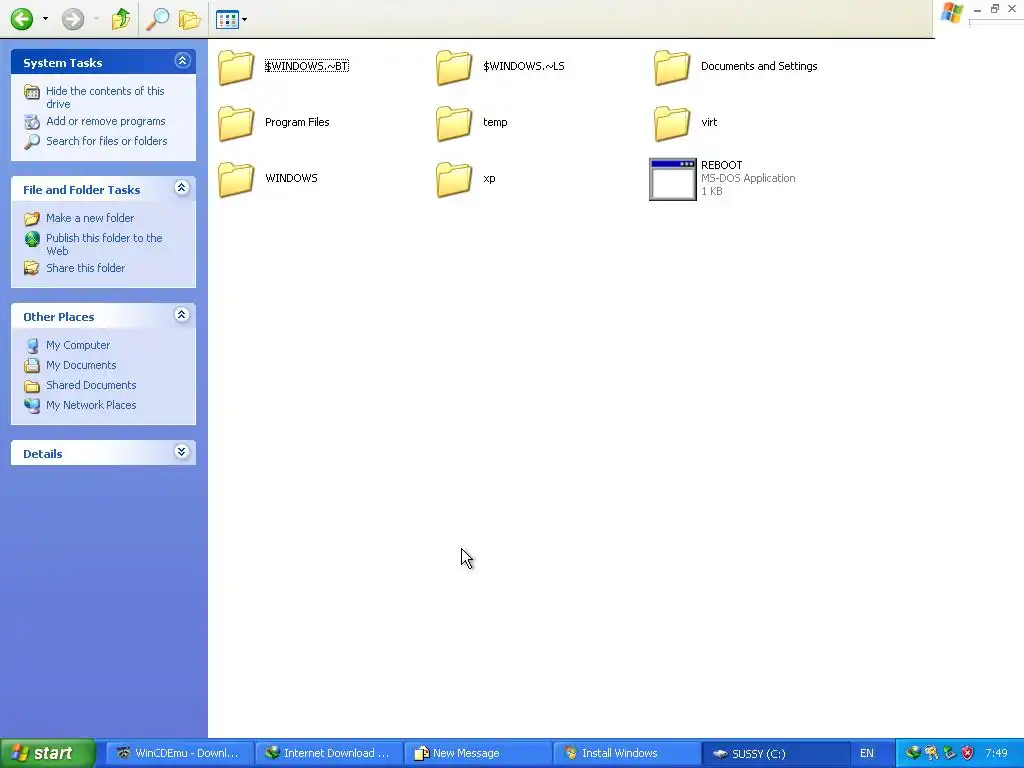Click the EN language indicator
This screenshot has height=768, width=1024.
(867, 754)
